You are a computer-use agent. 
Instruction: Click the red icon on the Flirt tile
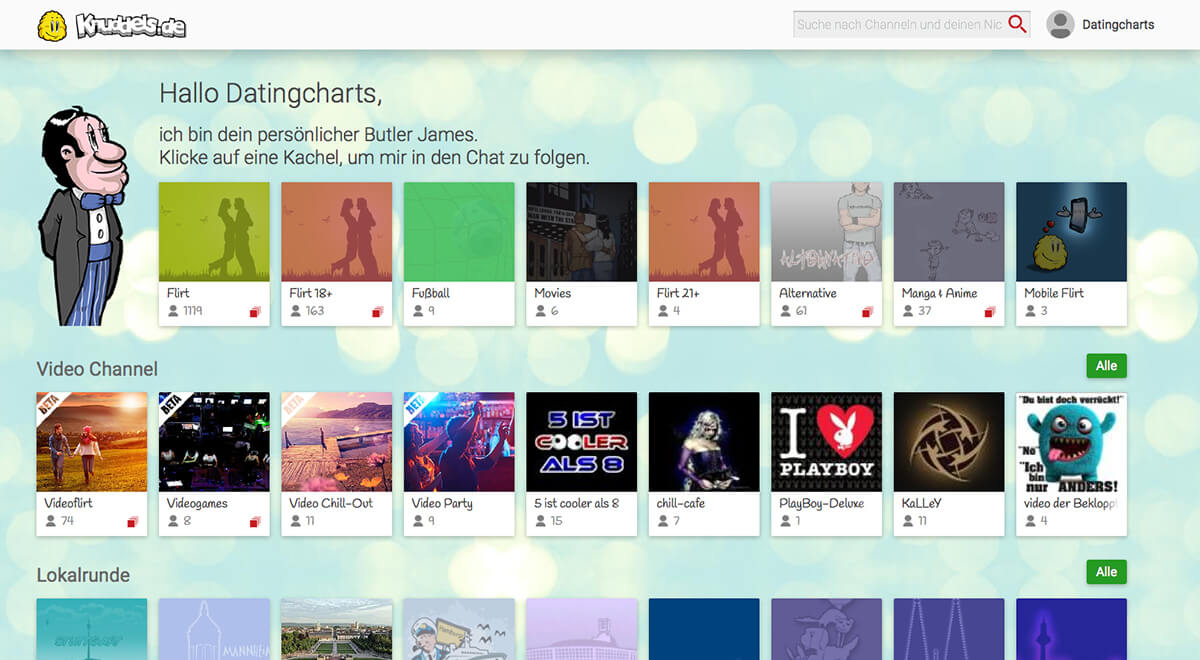255,312
